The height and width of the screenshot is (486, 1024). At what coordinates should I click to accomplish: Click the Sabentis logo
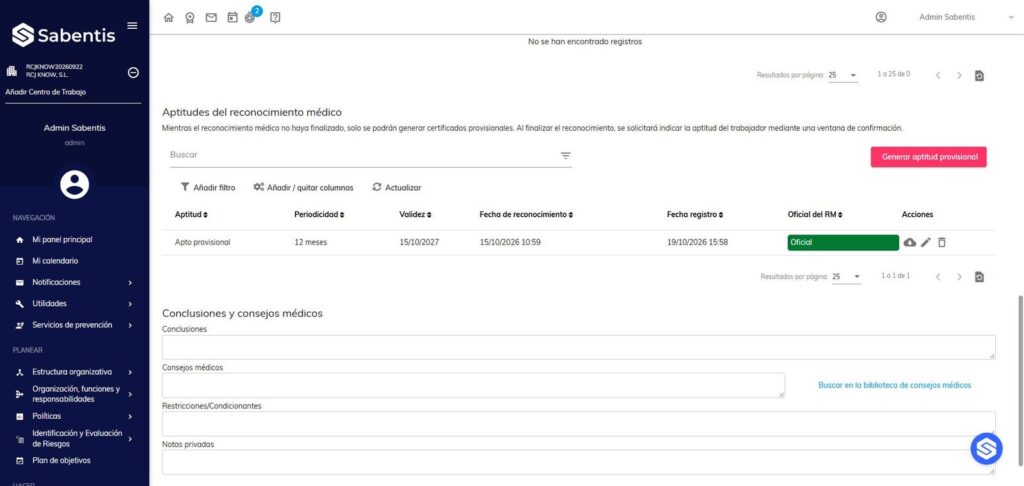[x=63, y=35]
